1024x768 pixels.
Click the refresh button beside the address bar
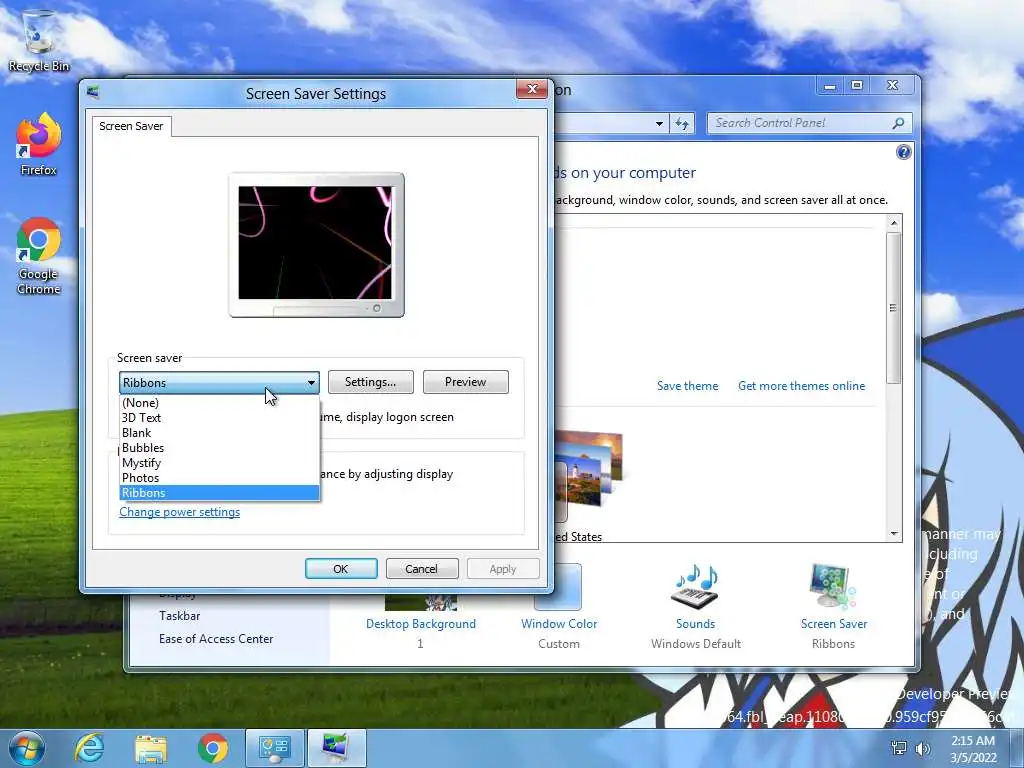(682, 123)
